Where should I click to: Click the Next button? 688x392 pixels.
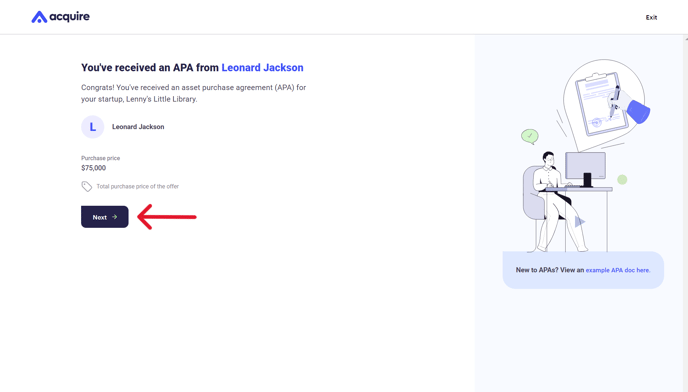pos(104,217)
